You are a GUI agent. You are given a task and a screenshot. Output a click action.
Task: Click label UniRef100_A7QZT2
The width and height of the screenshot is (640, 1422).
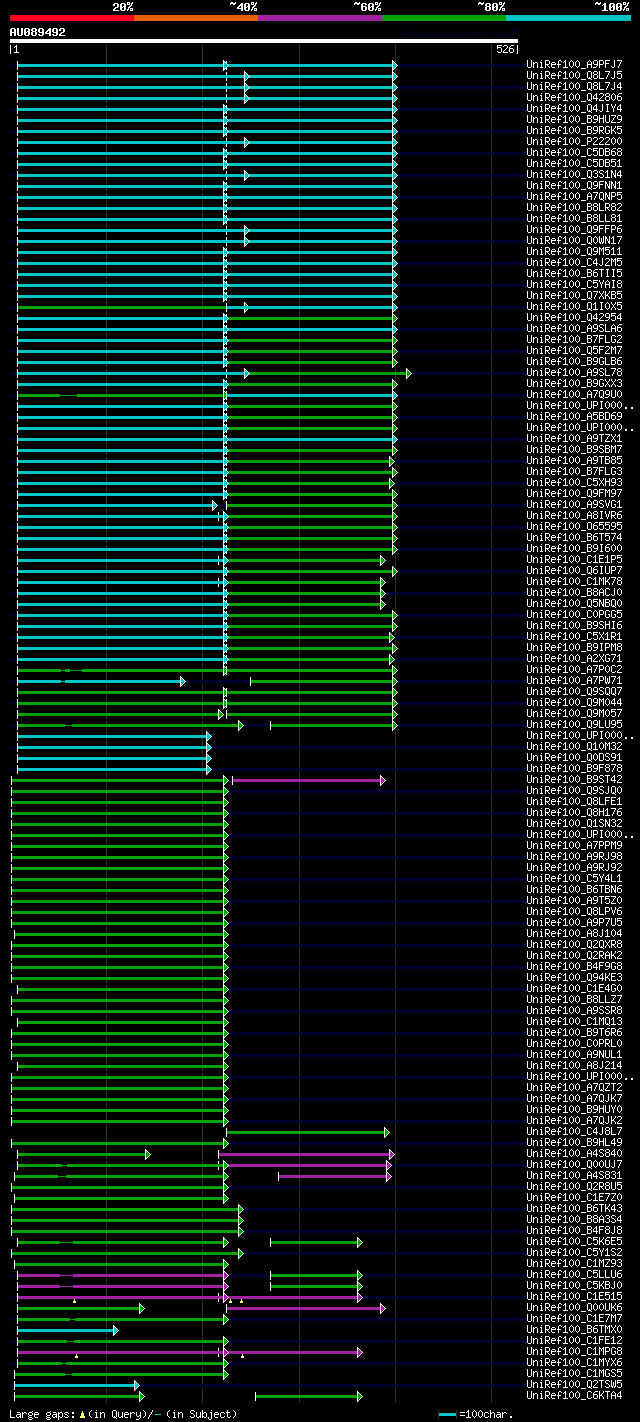point(575,1088)
